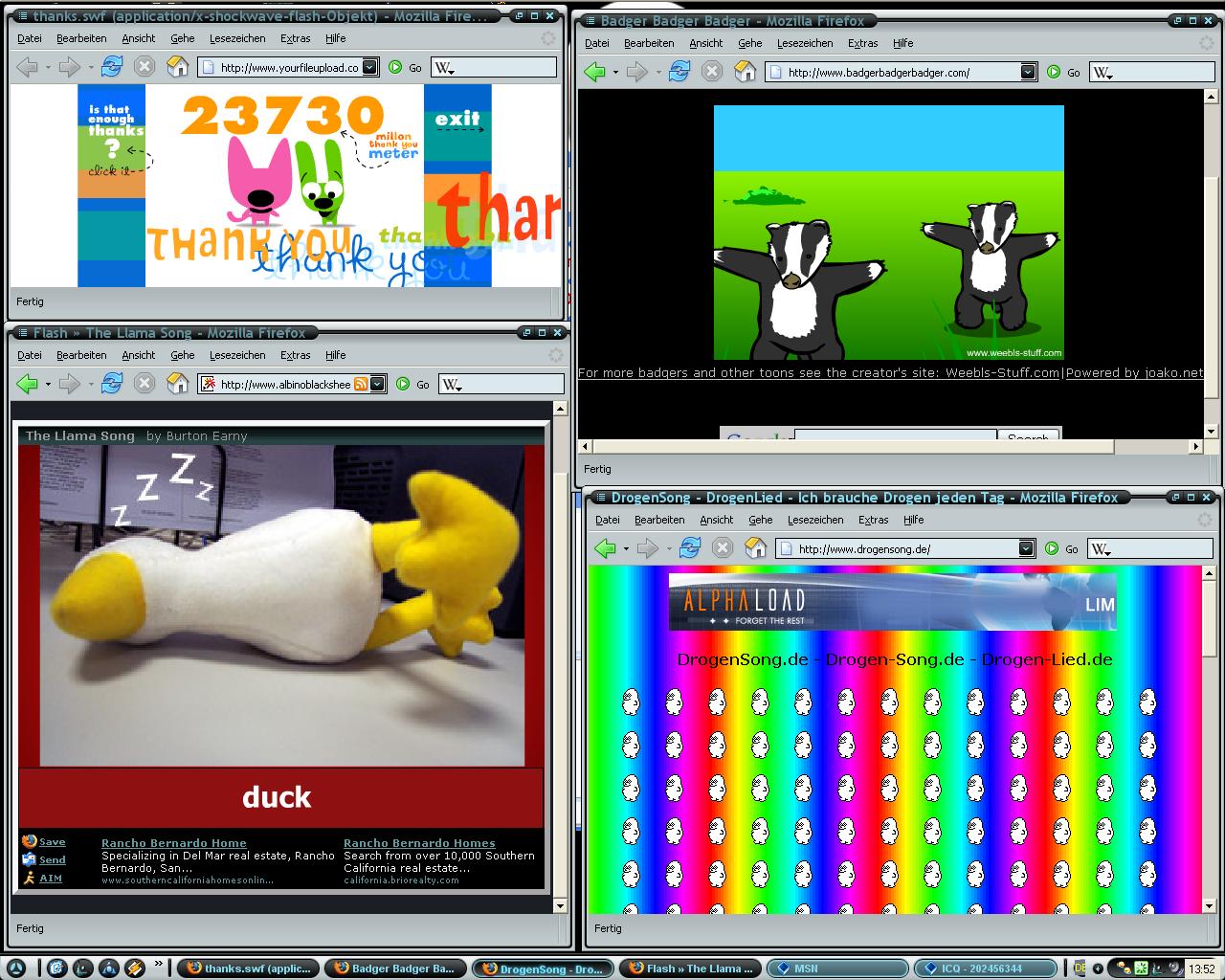Image resolution: width=1225 pixels, height=980 pixels.
Task: Open the back history dropdown arrow in the Llama Song window
Action: pos(48,385)
